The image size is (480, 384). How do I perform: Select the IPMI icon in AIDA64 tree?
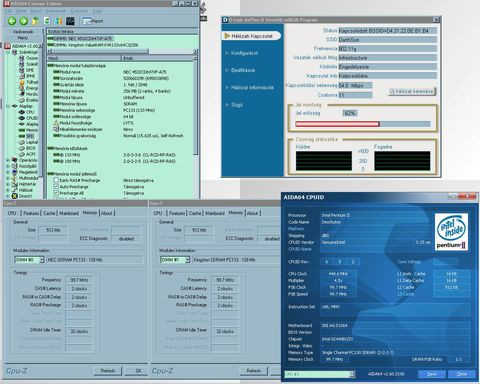(22, 76)
